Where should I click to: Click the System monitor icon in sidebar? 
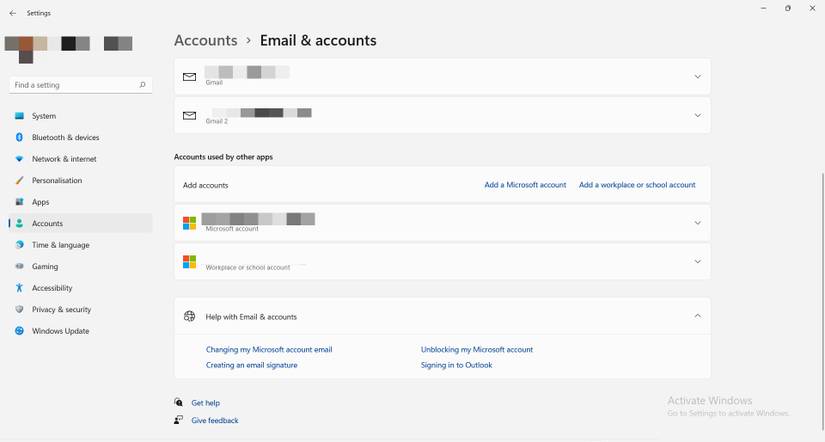[x=19, y=116]
